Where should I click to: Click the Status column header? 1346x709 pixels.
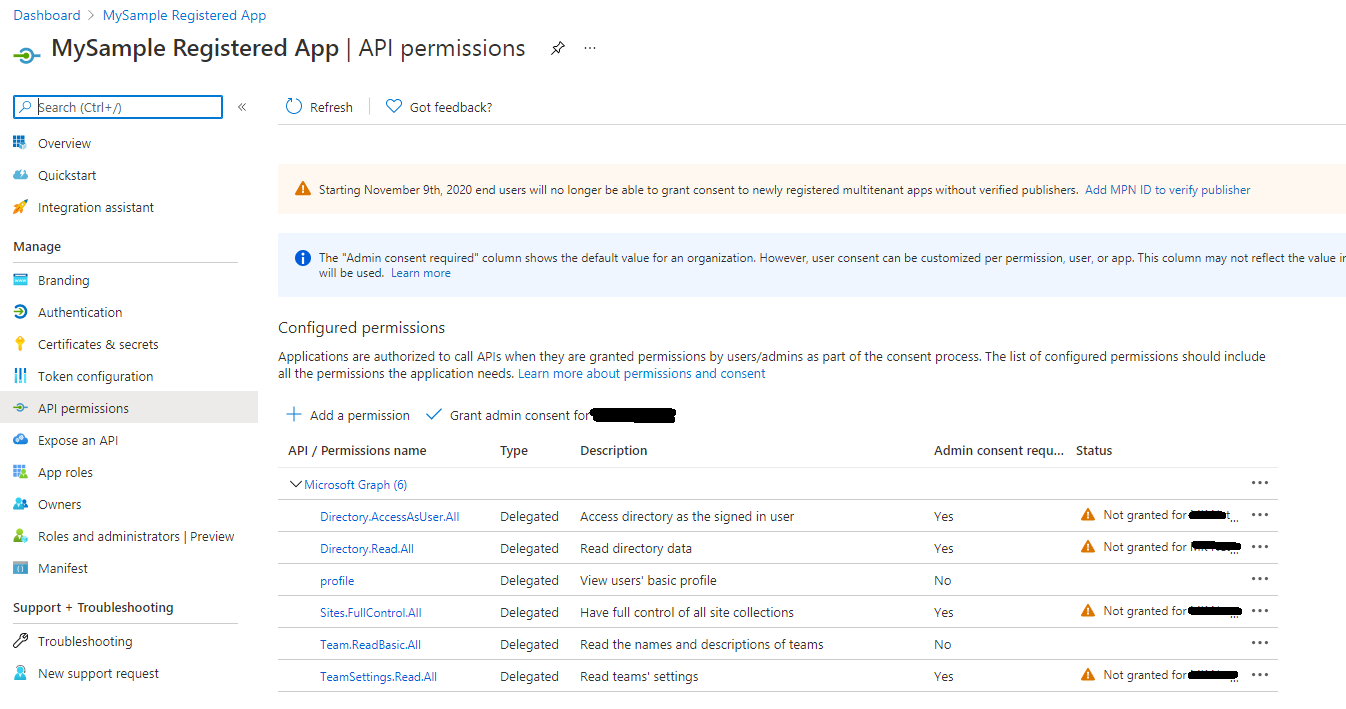pos(1094,451)
